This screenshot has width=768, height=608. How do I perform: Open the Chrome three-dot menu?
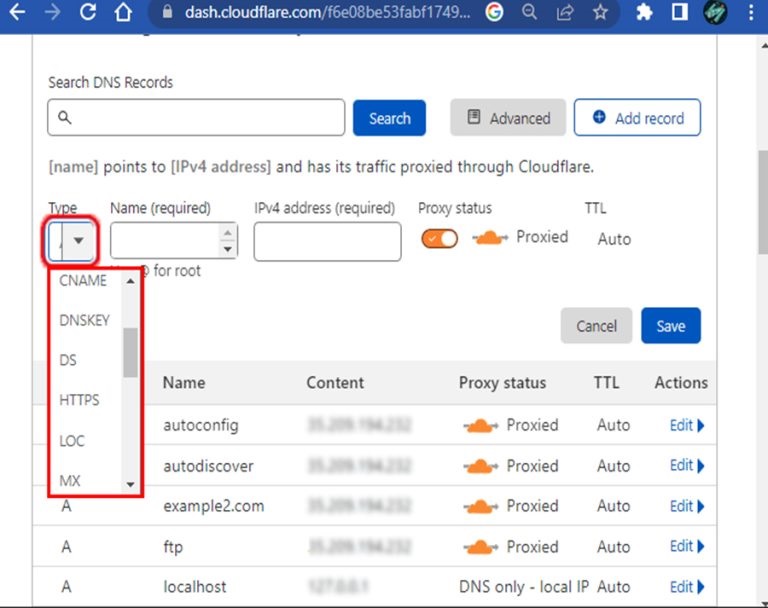750,14
